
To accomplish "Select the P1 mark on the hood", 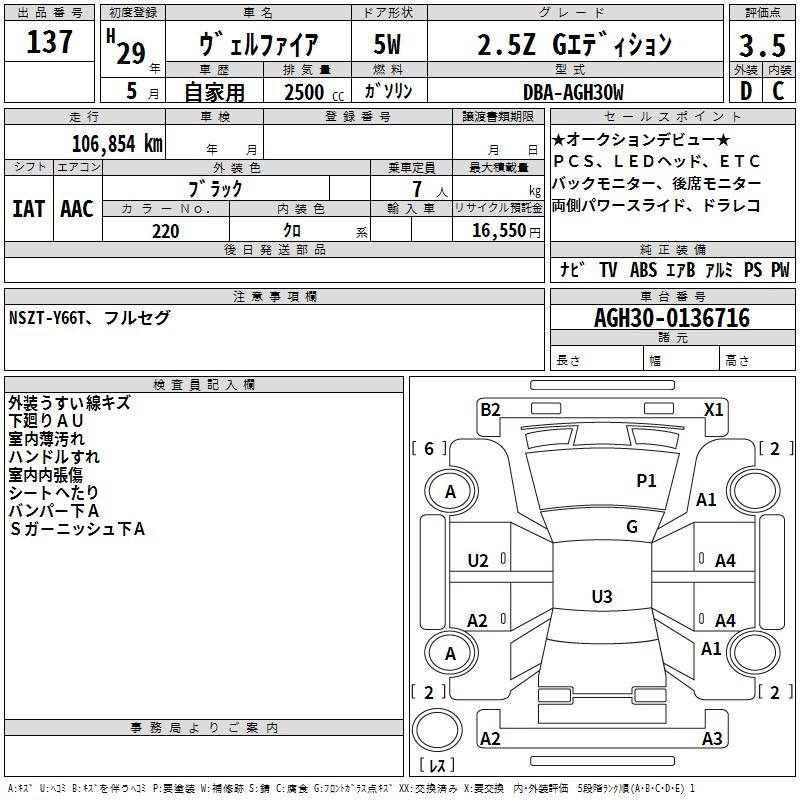I will (x=646, y=480).
